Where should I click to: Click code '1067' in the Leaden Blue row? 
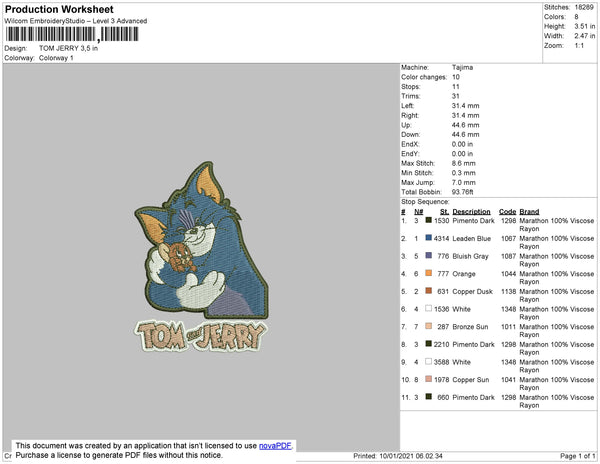tap(509, 238)
